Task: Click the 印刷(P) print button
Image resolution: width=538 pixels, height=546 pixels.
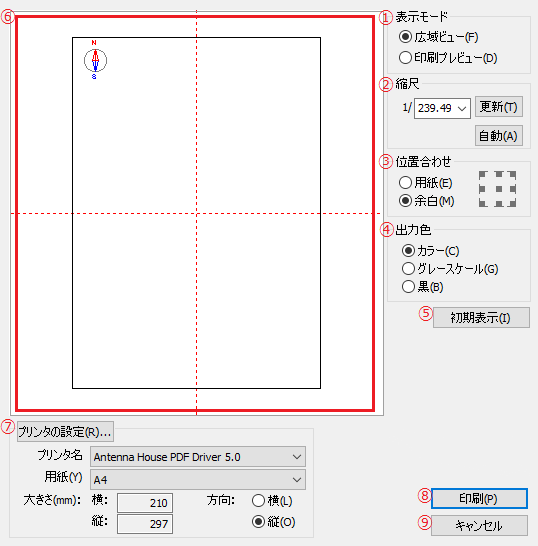Action: pos(479,499)
